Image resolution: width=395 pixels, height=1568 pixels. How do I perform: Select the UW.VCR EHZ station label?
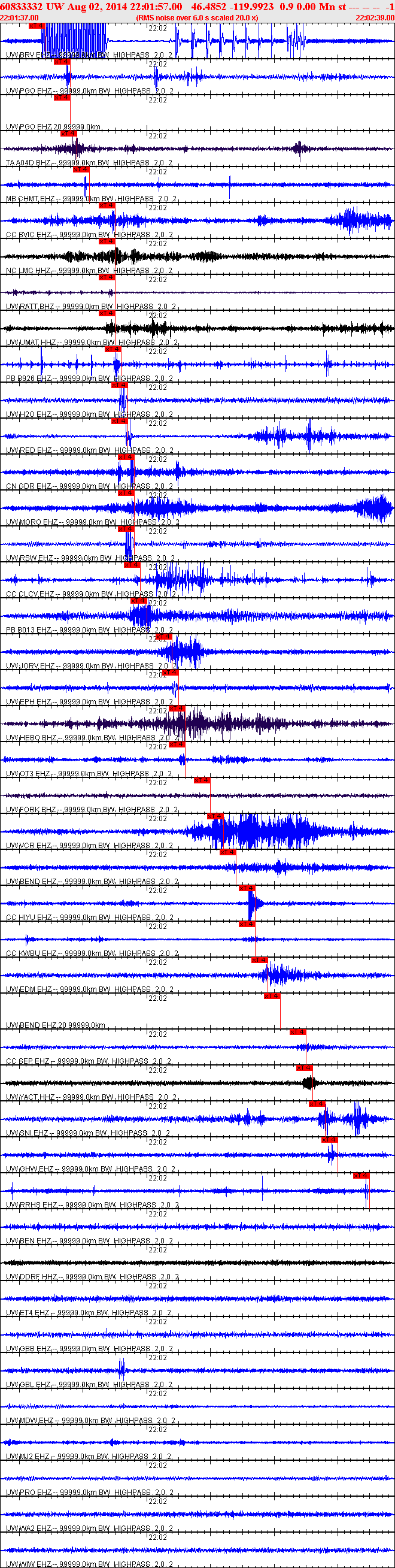pyautogui.click(x=89, y=845)
